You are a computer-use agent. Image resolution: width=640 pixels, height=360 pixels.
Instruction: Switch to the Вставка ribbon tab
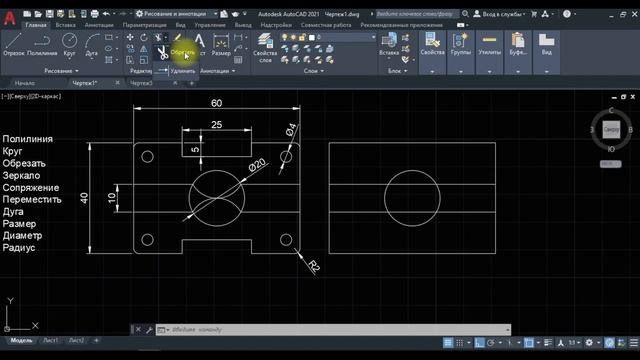pyautogui.click(x=65, y=25)
